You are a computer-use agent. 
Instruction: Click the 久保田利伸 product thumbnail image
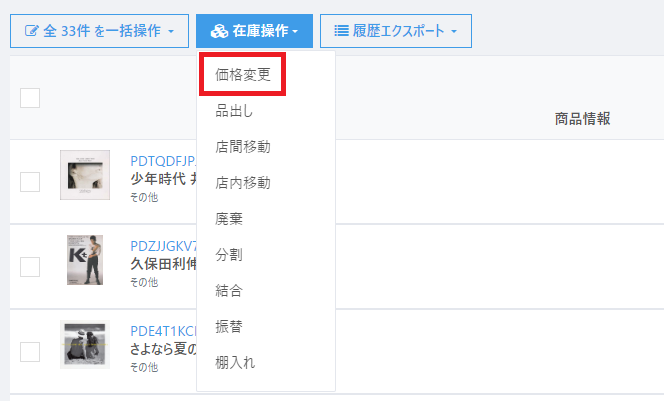coord(84,260)
